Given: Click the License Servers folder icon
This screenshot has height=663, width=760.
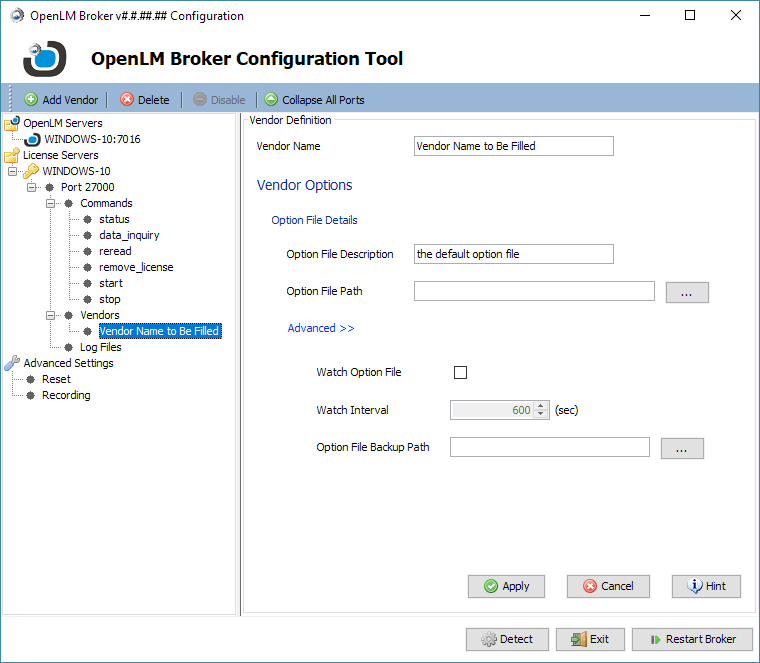Looking at the screenshot, I should [x=12, y=155].
